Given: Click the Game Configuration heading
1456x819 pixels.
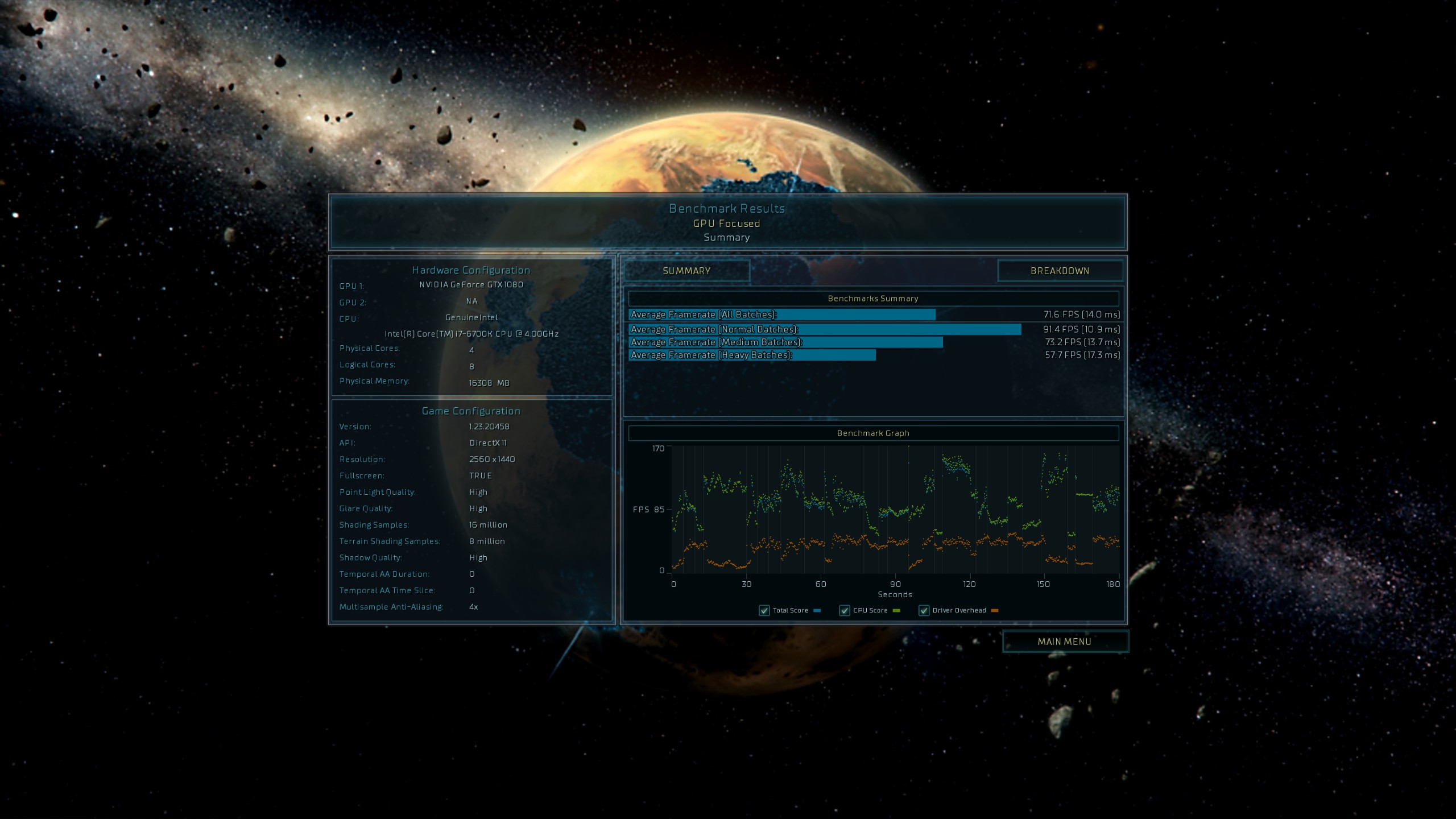Looking at the screenshot, I should tap(471, 411).
